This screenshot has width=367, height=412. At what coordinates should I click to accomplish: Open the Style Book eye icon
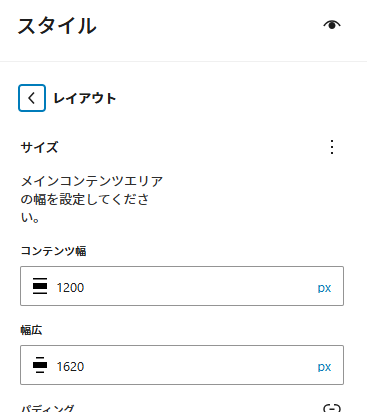click(x=332, y=25)
